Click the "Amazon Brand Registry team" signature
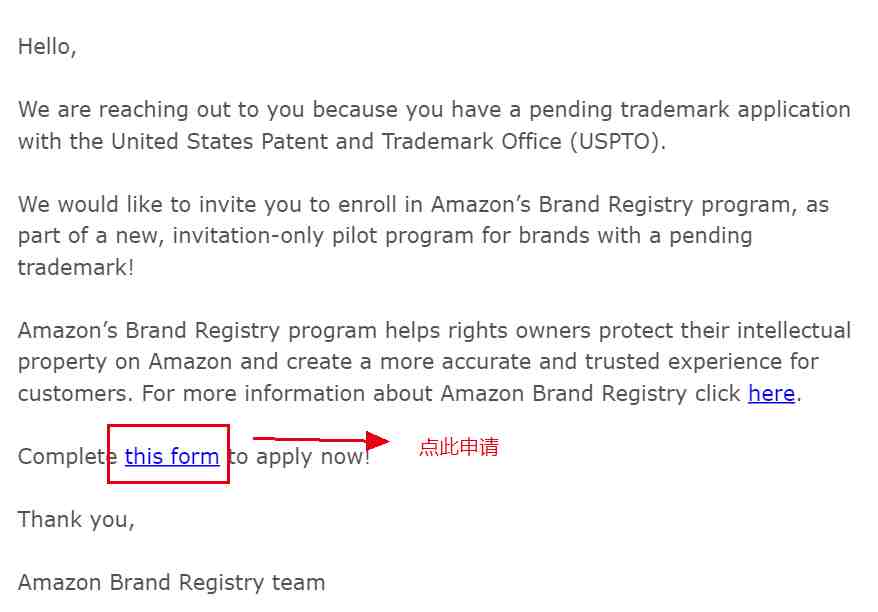 pyautogui.click(x=171, y=582)
